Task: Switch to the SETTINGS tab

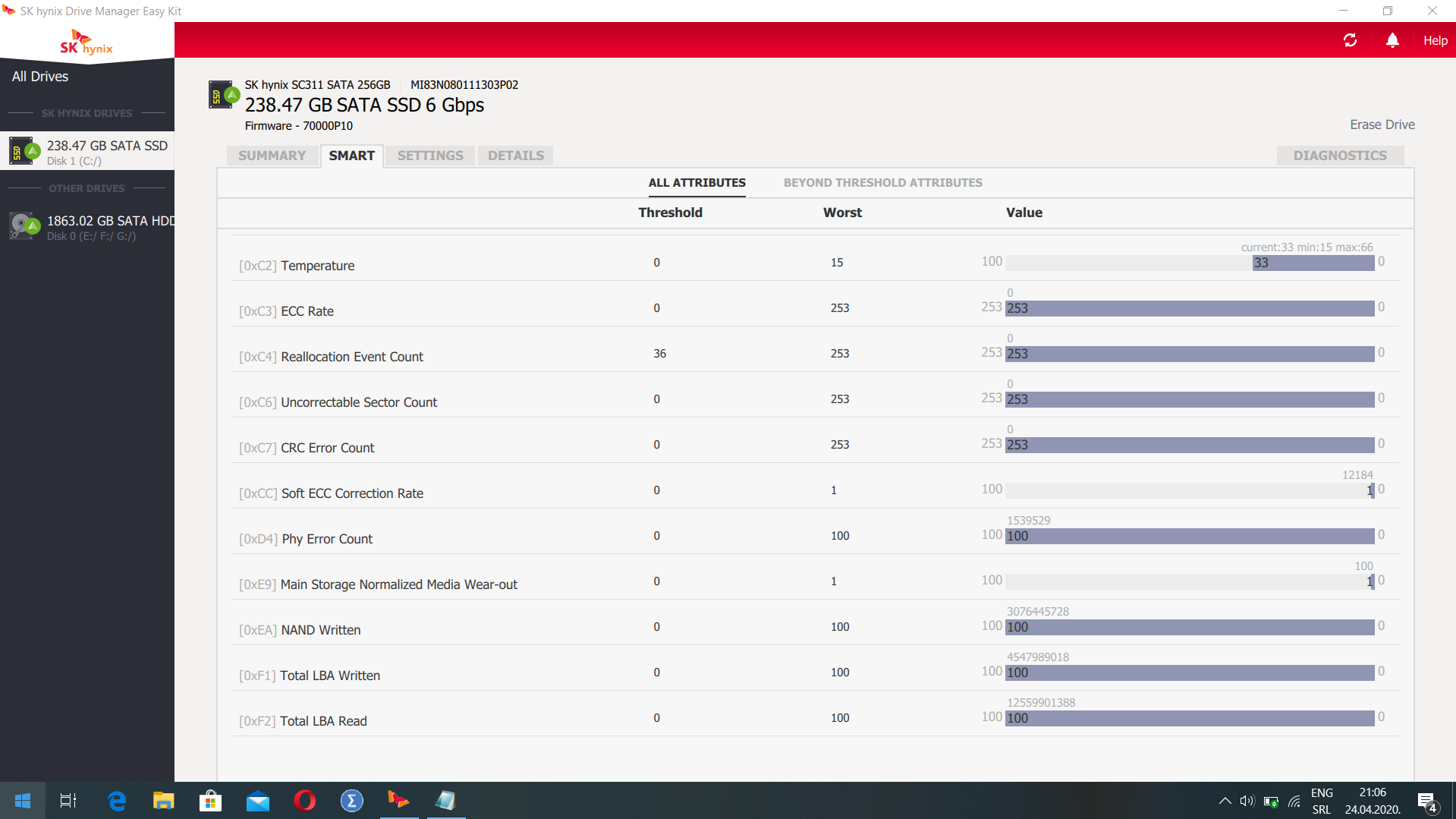Action: tap(430, 156)
